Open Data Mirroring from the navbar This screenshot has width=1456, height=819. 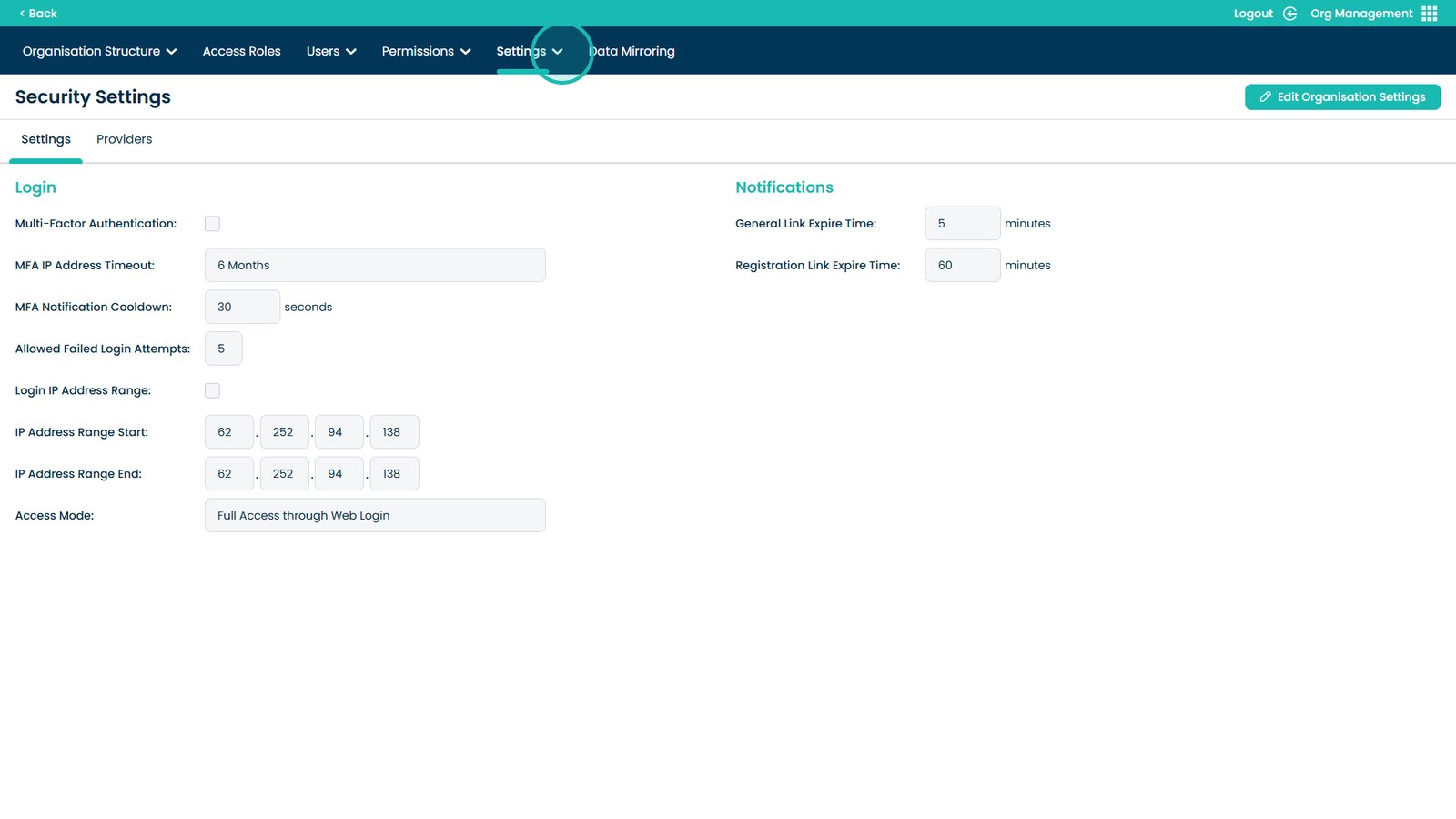(632, 52)
